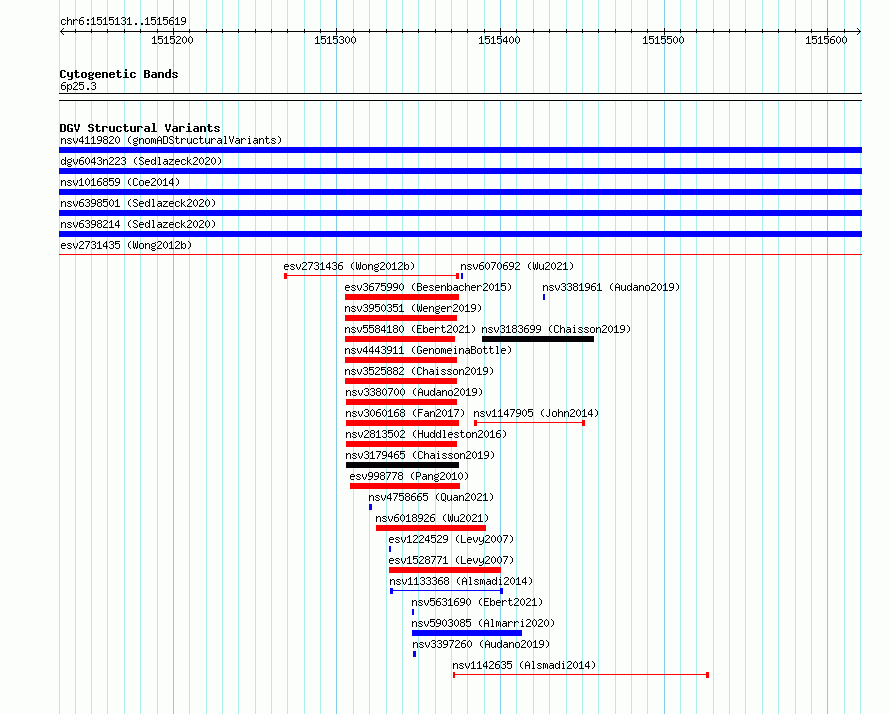Click the 1515300 ruler position
Image resolution: width=890 pixels, height=714 pixels.
335,40
